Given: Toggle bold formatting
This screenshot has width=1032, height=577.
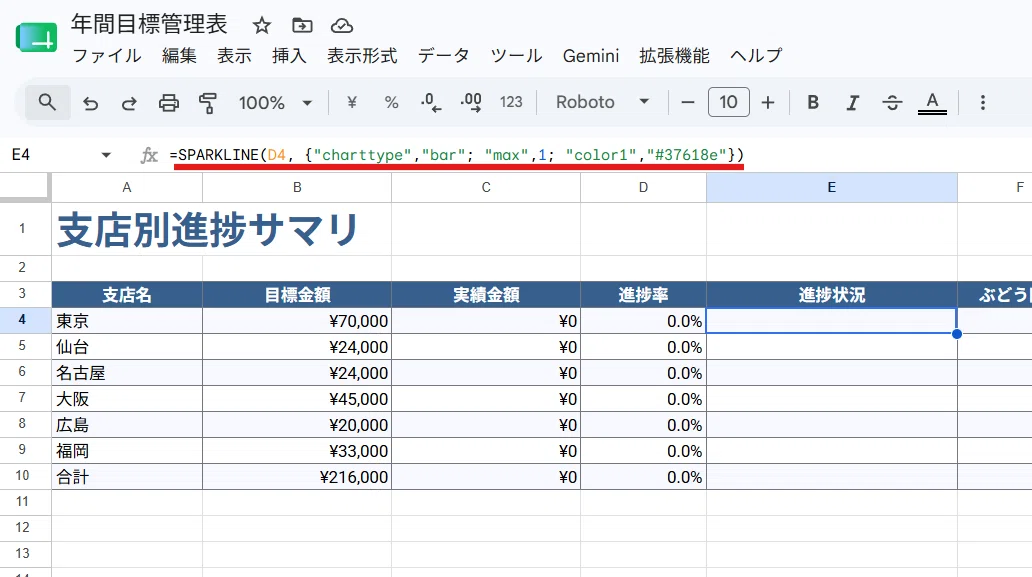Looking at the screenshot, I should [x=813, y=102].
